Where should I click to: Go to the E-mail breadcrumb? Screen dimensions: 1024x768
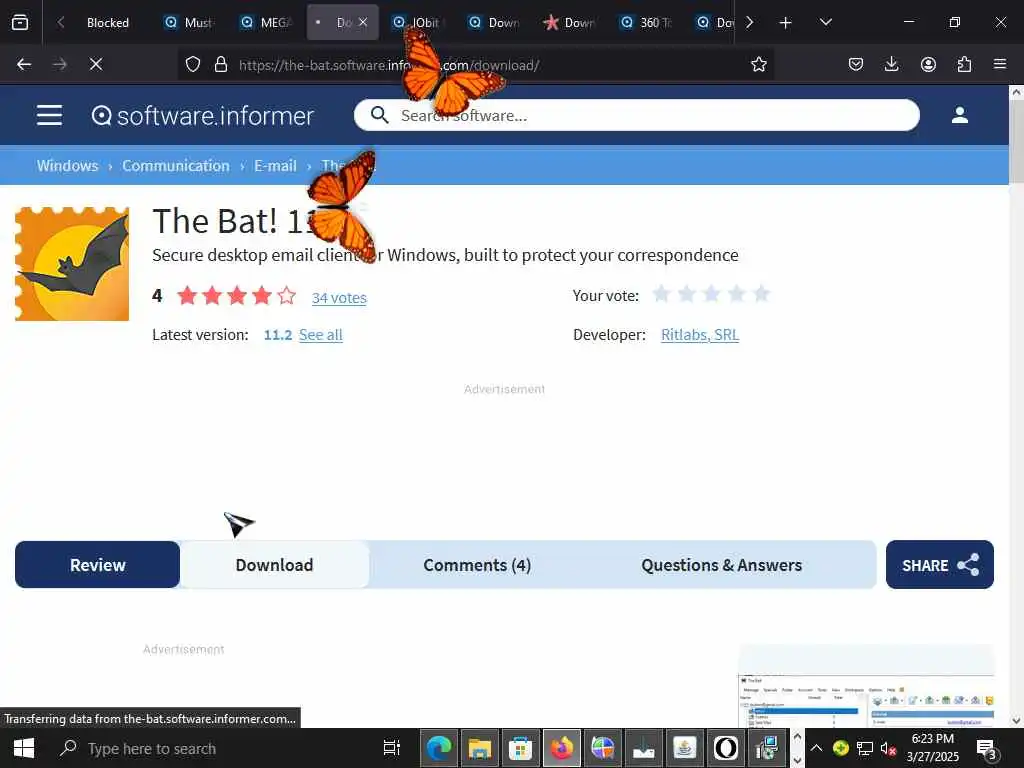click(275, 166)
